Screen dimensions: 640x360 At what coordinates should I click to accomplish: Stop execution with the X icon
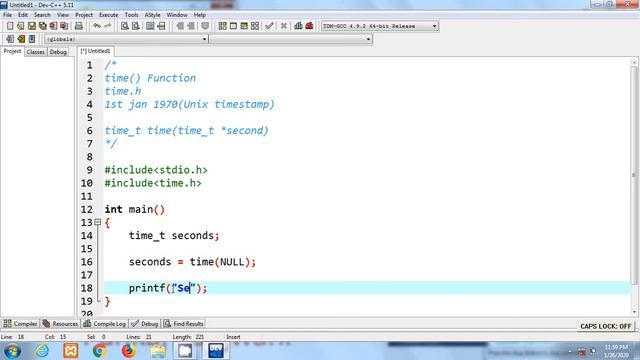284,26
